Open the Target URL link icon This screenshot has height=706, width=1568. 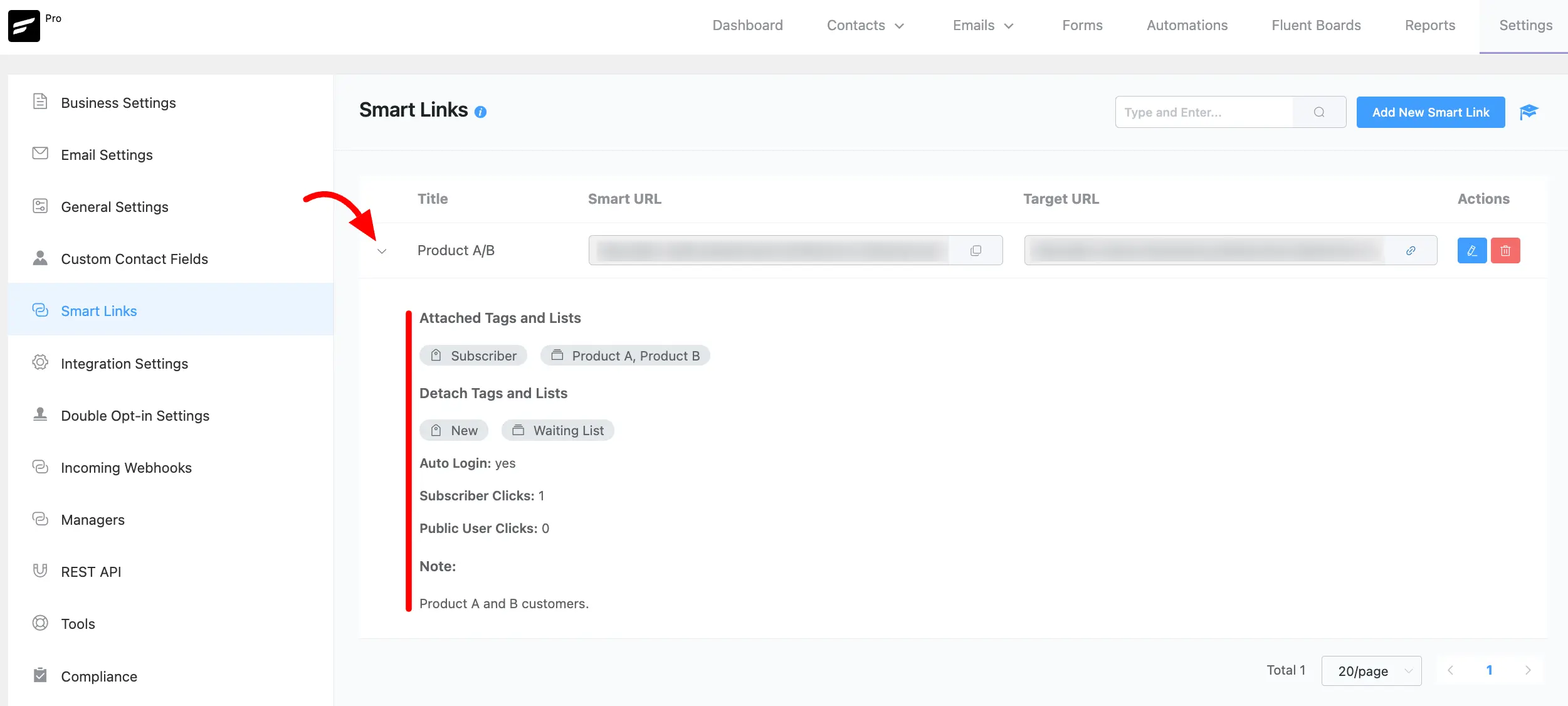1411,250
